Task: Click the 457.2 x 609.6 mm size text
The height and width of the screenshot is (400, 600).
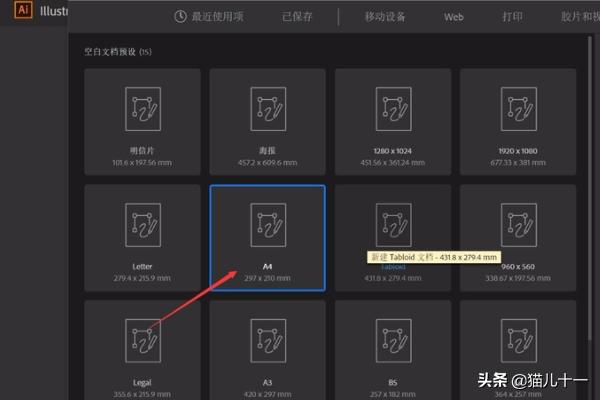Action: (267, 163)
